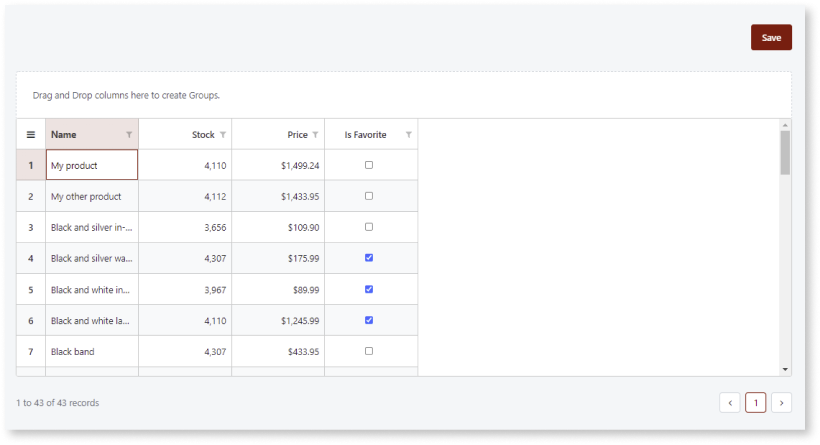Click the Save button

(x=771, y=37)
